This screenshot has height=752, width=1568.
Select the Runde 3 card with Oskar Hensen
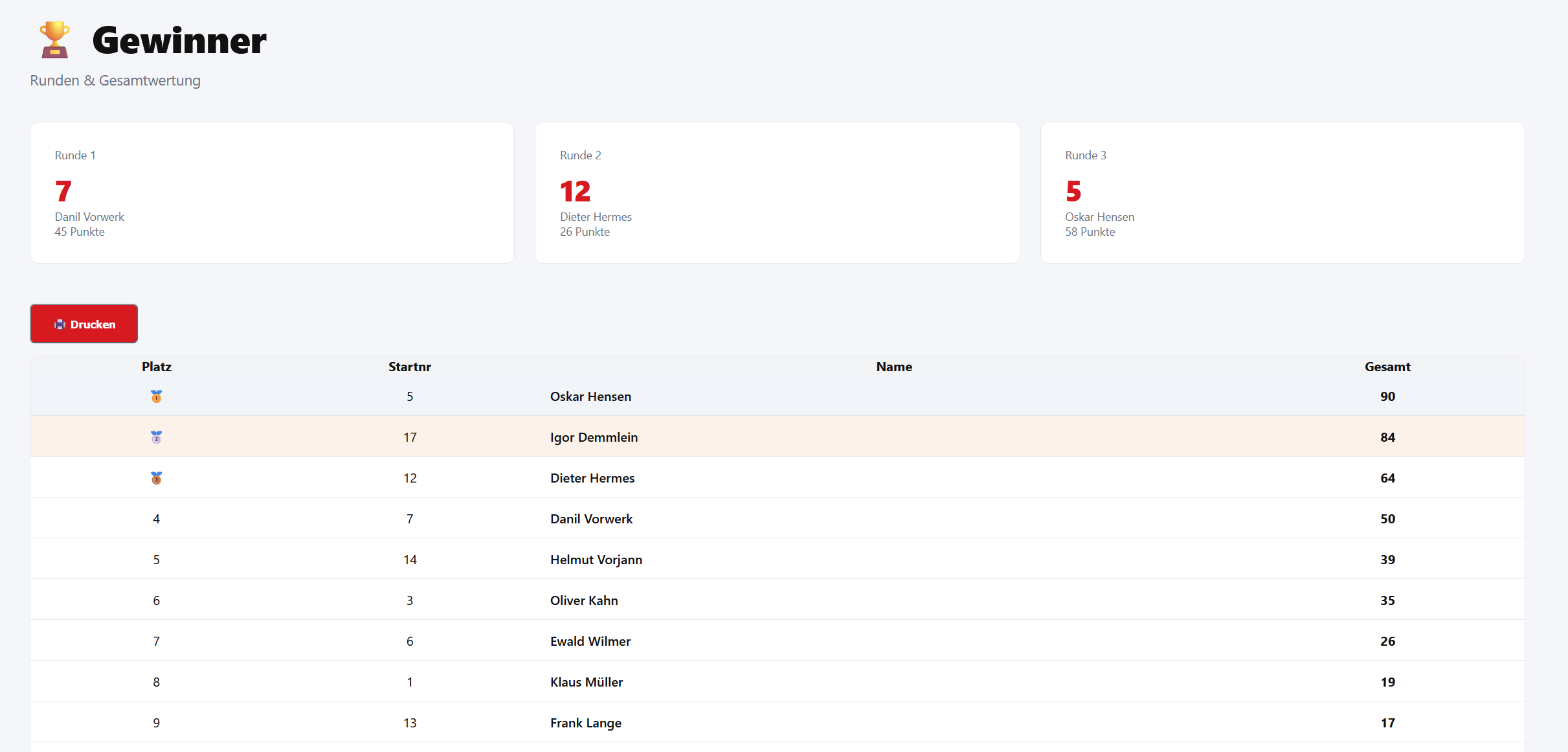tap(1282, 193)
